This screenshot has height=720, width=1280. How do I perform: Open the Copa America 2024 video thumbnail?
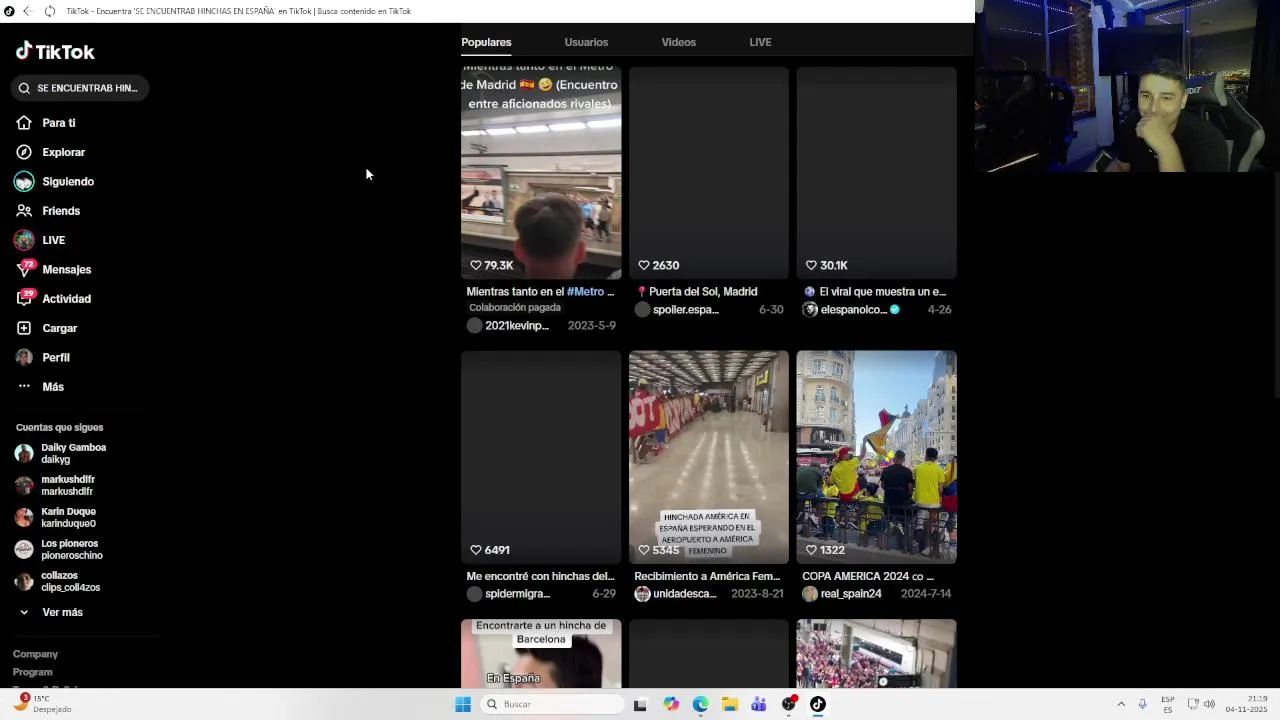(876, 457)
